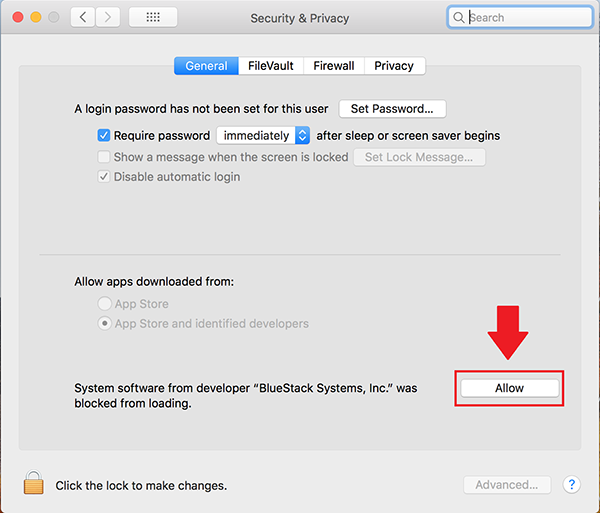Viewport: 600px width, 513px height.
Task: Switch to the FileVault tab
Action: point(270,66)
